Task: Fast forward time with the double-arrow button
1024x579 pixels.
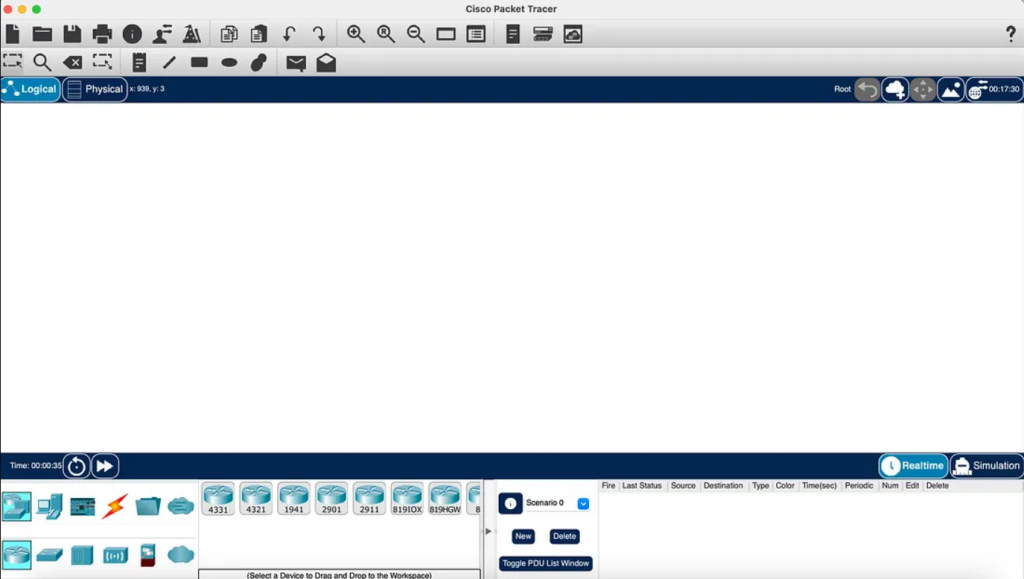Action: pyautogui.click(x=105, y=466)
